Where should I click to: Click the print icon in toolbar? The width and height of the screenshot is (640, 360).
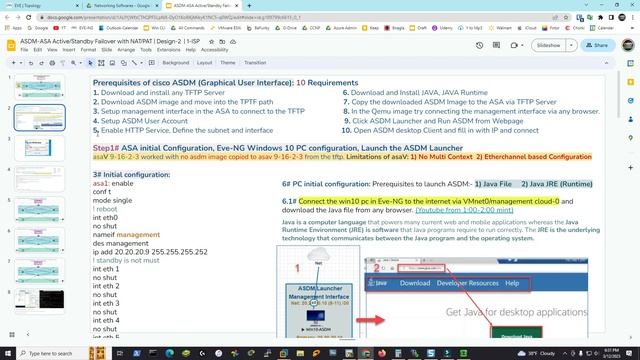pos(52,63)
